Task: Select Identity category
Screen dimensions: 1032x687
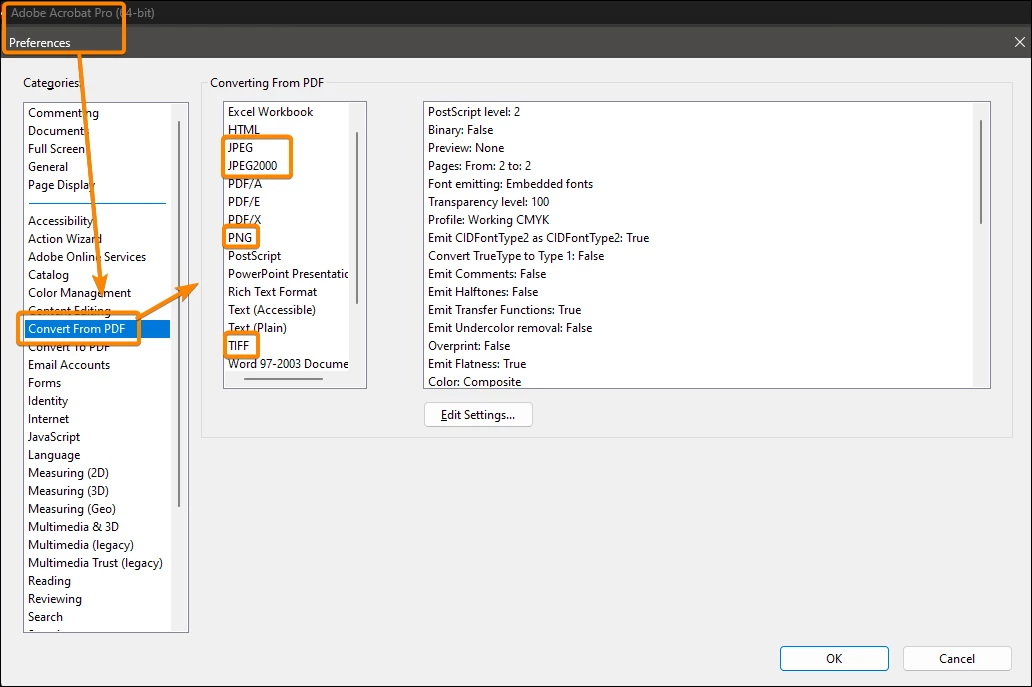Action: (47, 401)
